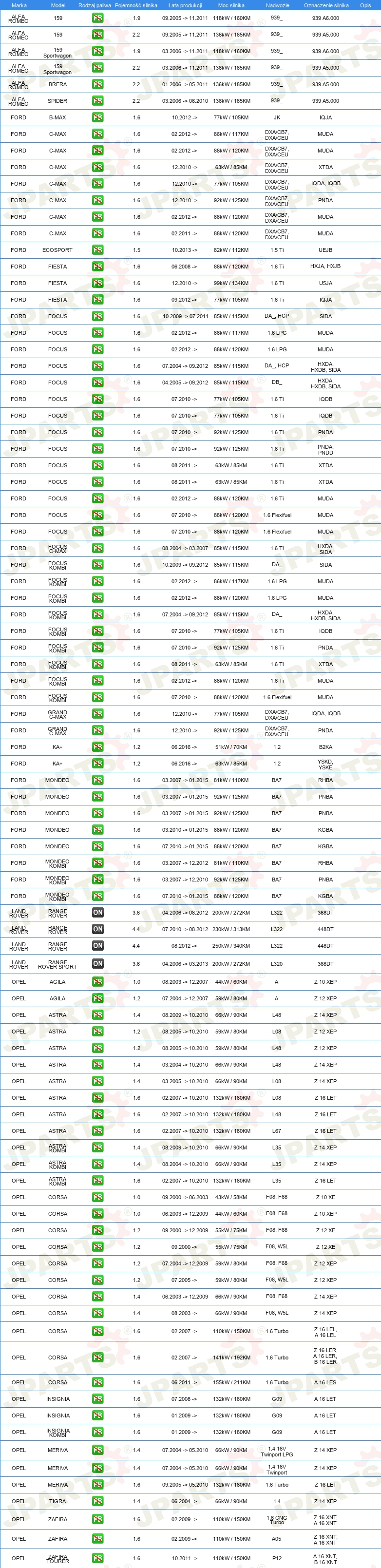Click the petrol icon for Ford Ecosport
Viewport: 381px width, 1568px height.
pos(97,249)
